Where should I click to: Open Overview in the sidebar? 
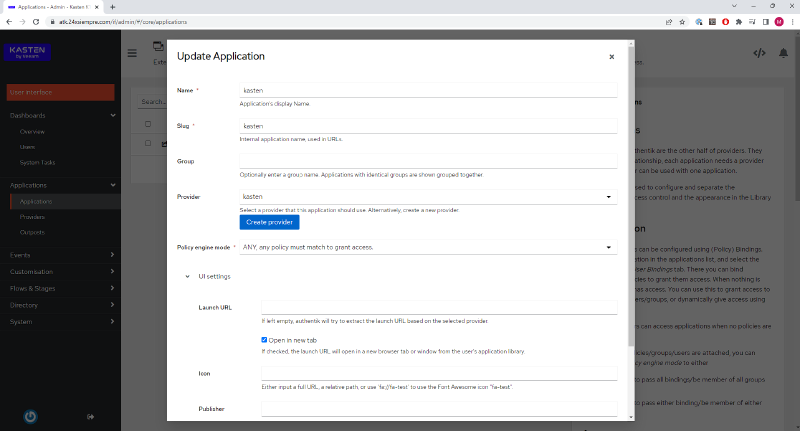click(32, 132)
